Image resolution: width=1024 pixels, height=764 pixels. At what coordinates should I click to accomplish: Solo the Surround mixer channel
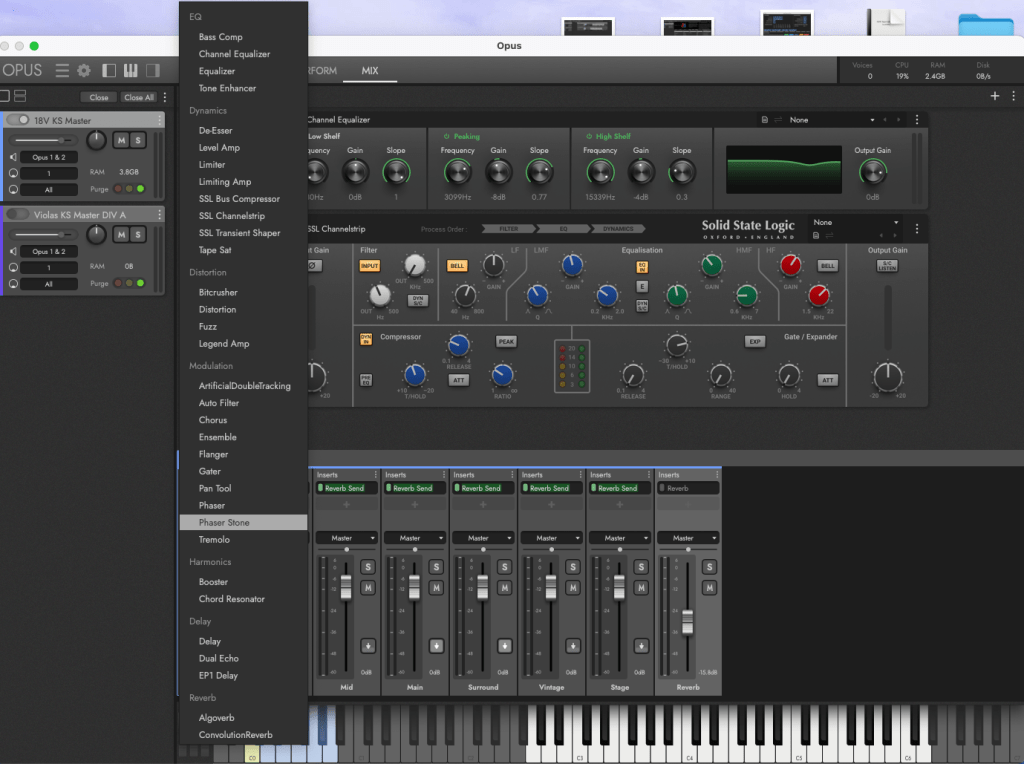[505, 567]
